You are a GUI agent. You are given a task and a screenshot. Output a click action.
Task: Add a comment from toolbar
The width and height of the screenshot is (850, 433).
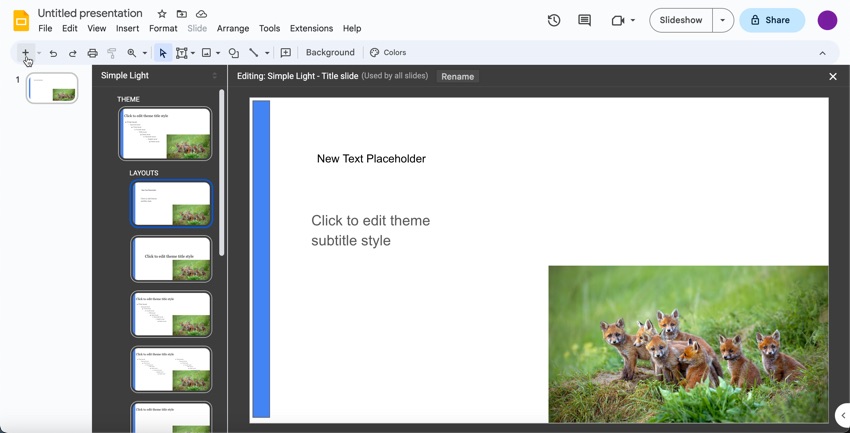point(286,53)
